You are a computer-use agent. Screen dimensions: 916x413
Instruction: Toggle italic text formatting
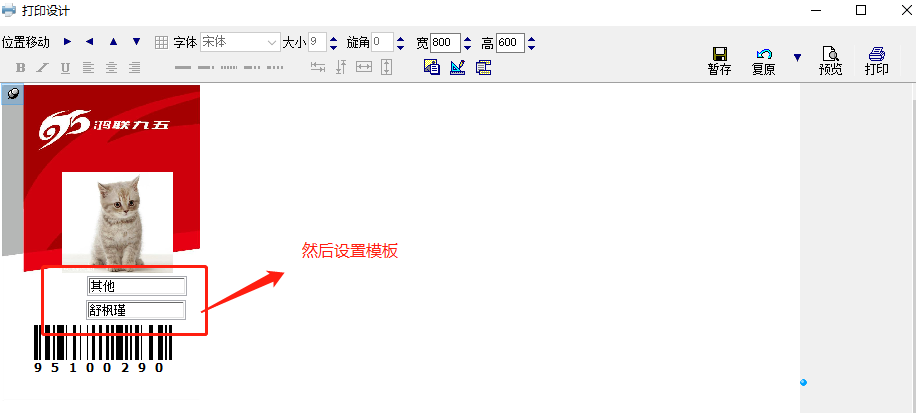pyautogui.click(x=42, y=68)
